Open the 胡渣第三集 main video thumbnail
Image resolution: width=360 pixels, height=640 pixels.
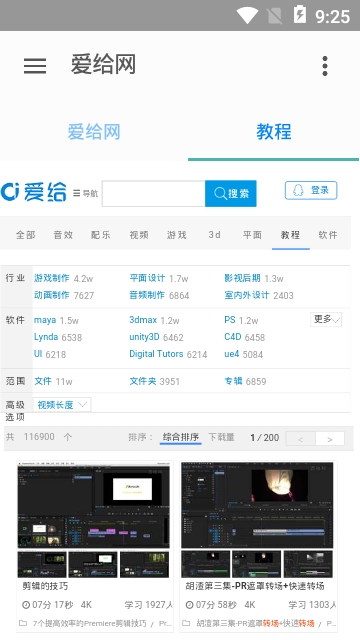(x=257, y=505)
